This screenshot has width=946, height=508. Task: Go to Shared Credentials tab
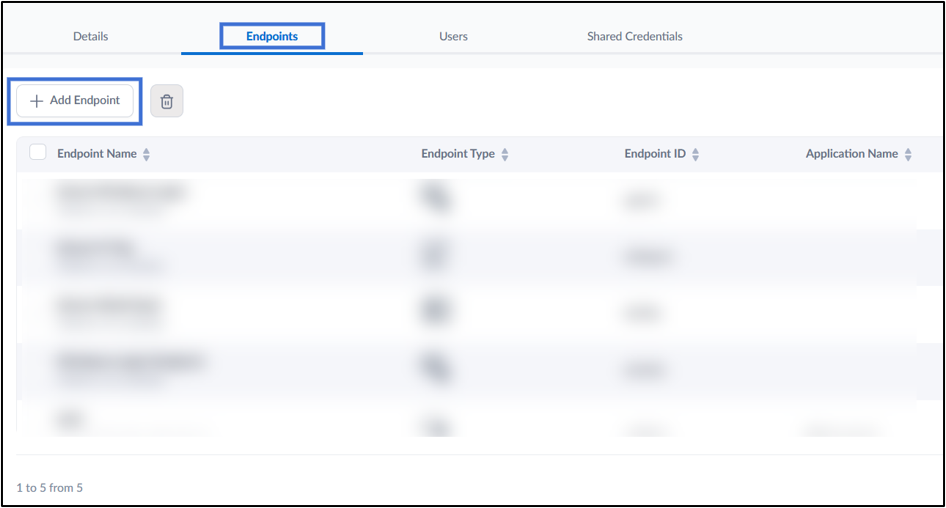[635, 36]
